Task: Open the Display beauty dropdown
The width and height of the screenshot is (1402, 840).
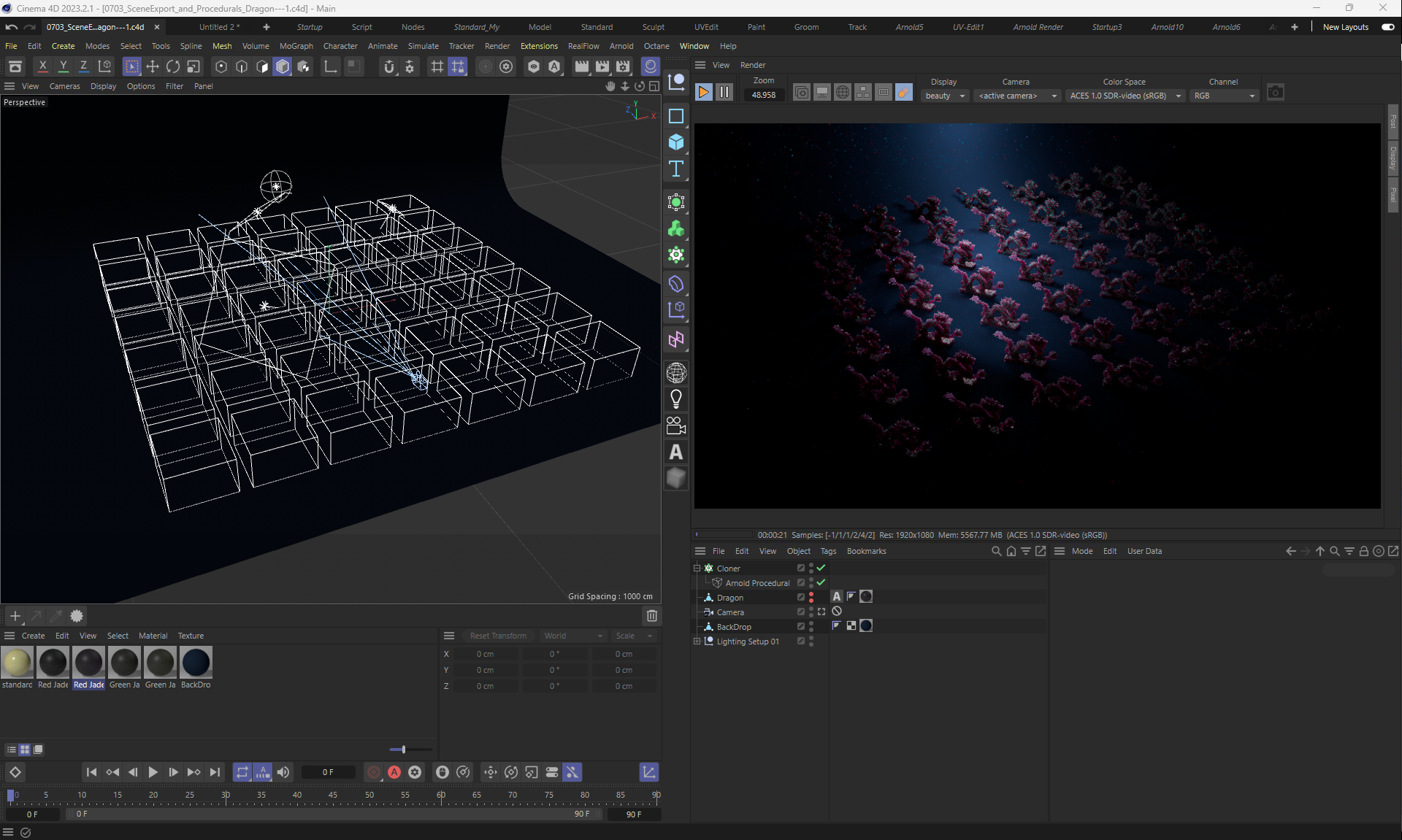Action: pos(945,96)
